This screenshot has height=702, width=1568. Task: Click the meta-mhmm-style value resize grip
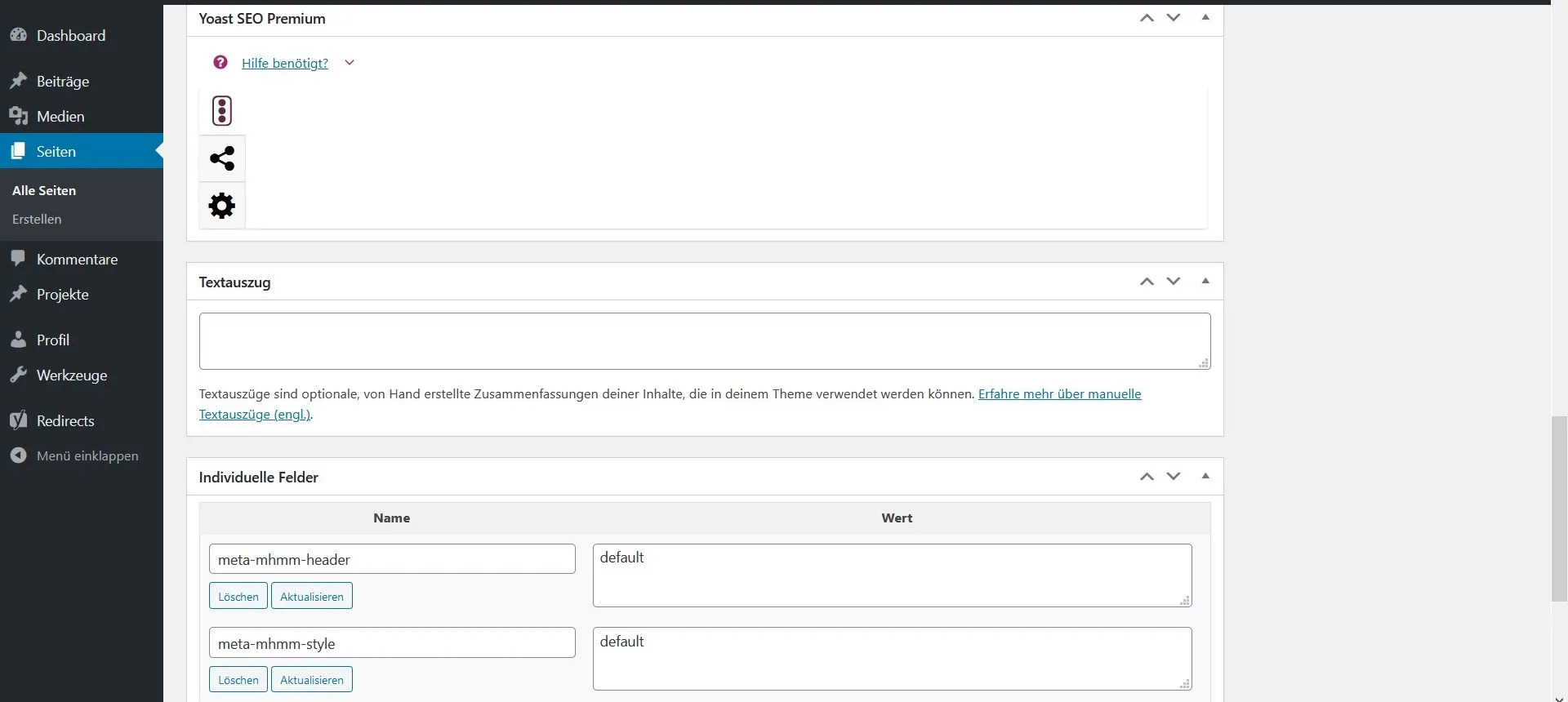point(1185,684)
